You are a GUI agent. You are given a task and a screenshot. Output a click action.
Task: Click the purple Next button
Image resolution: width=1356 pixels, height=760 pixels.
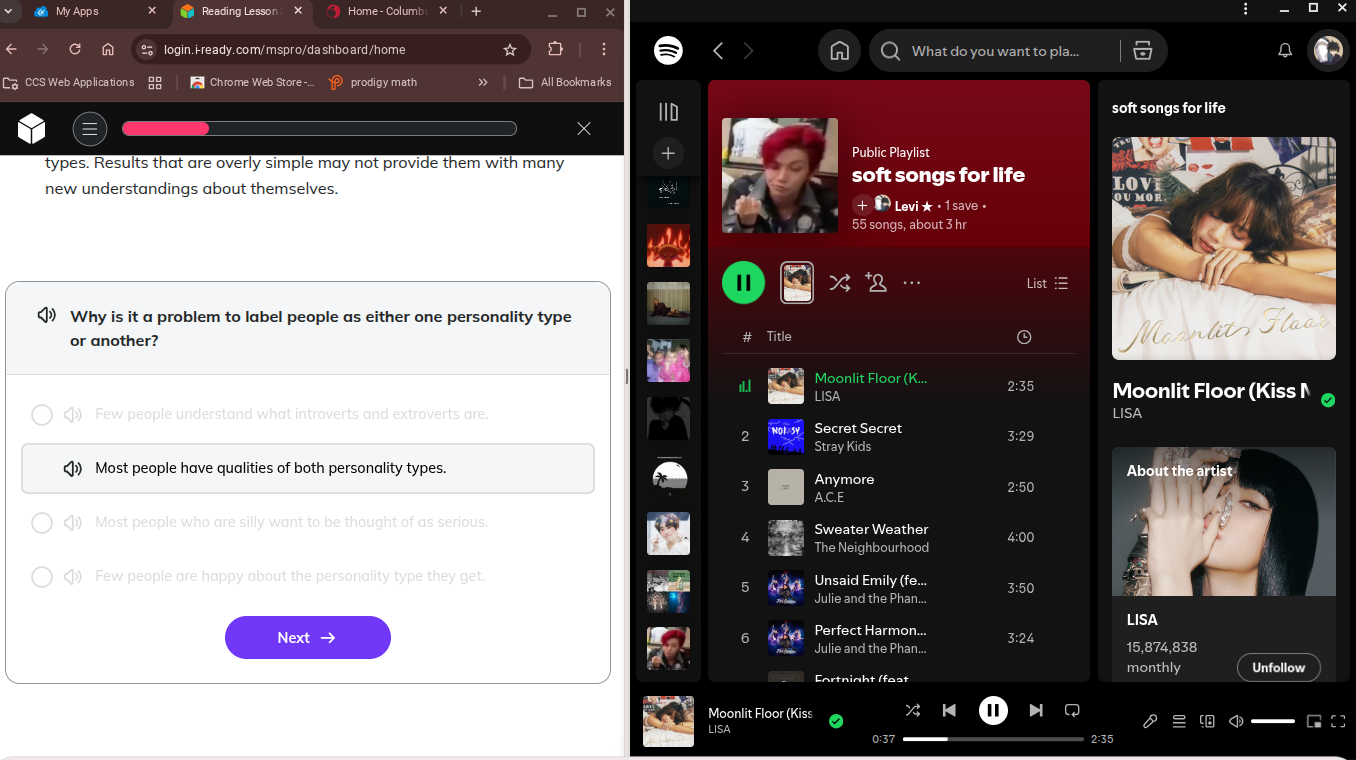[307, 638]
